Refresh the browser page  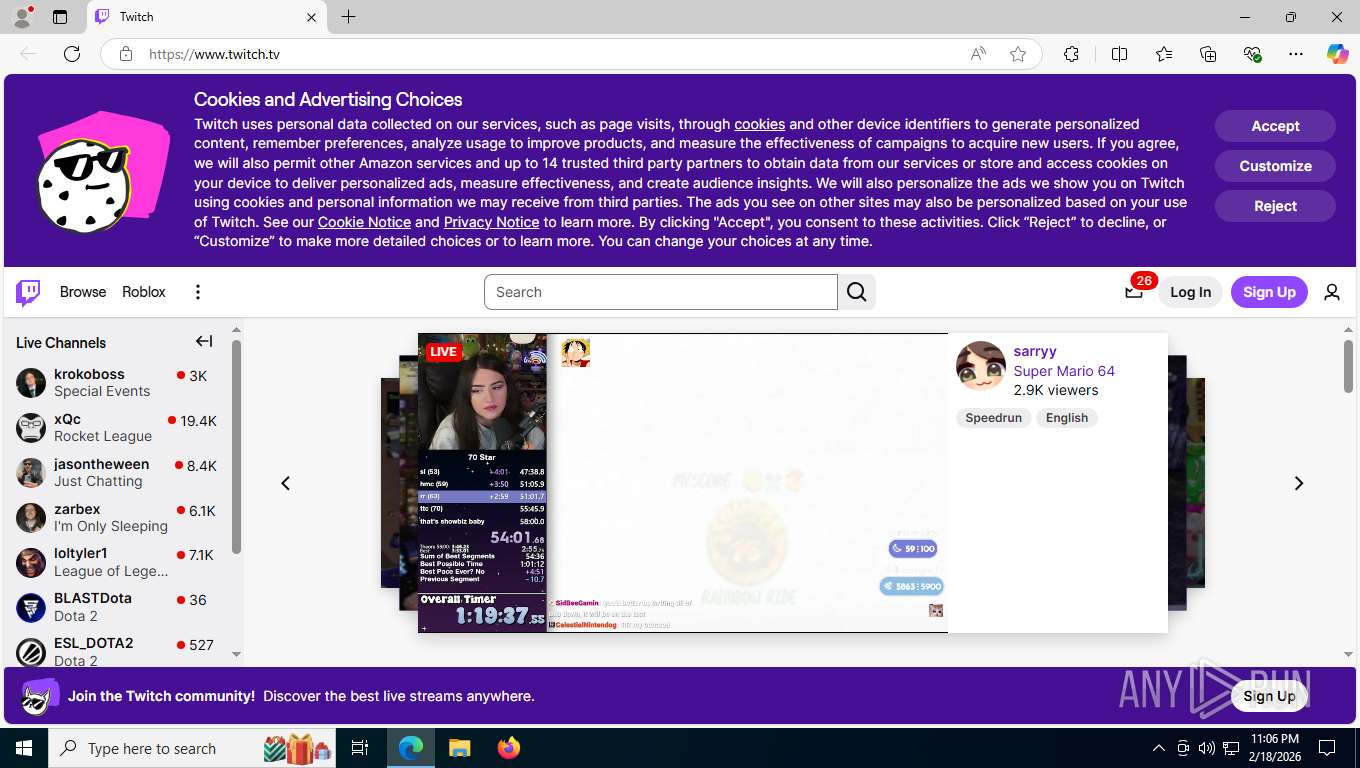[x=72, y=54]
